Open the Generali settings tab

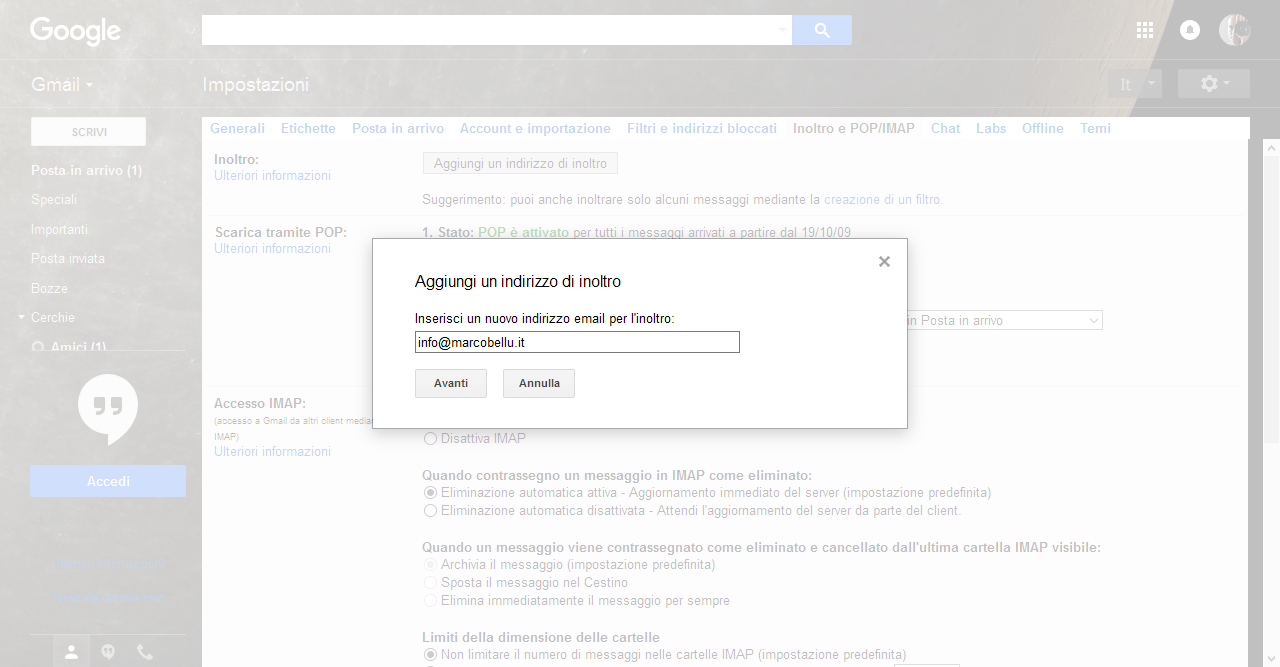coord(237,128)
